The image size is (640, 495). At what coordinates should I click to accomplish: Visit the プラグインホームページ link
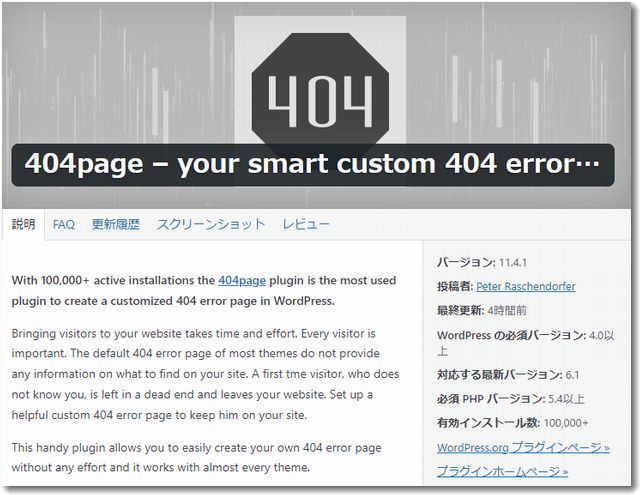point(502,472)
